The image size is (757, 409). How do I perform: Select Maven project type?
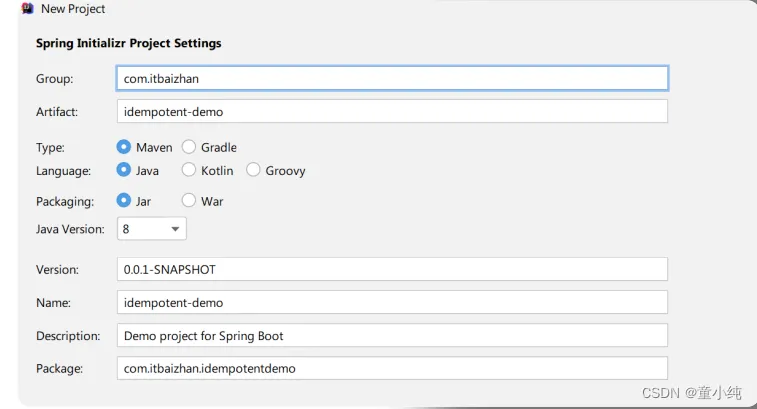click(x=125, y=147)
